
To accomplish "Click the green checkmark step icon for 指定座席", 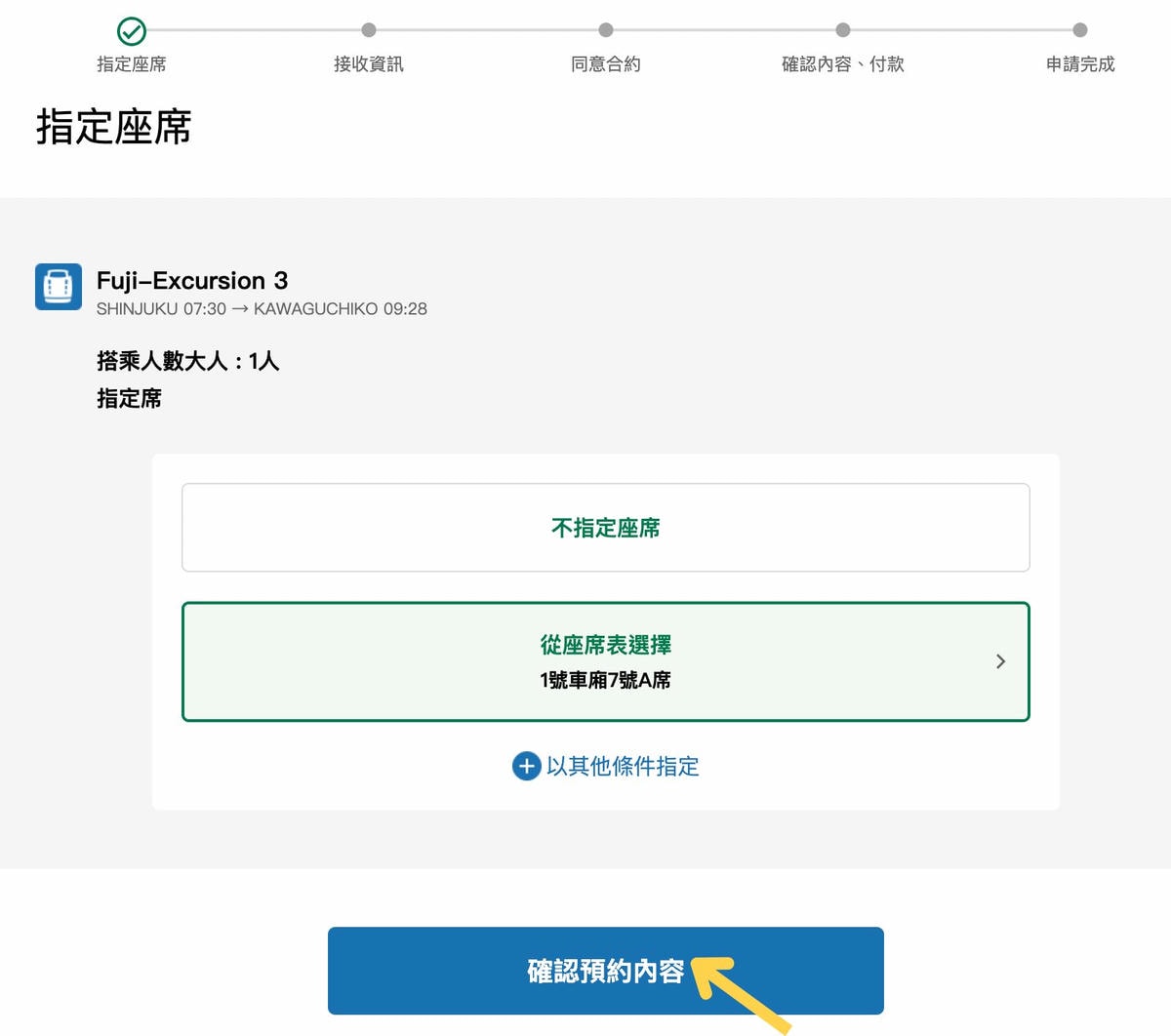I will point(132,31).
